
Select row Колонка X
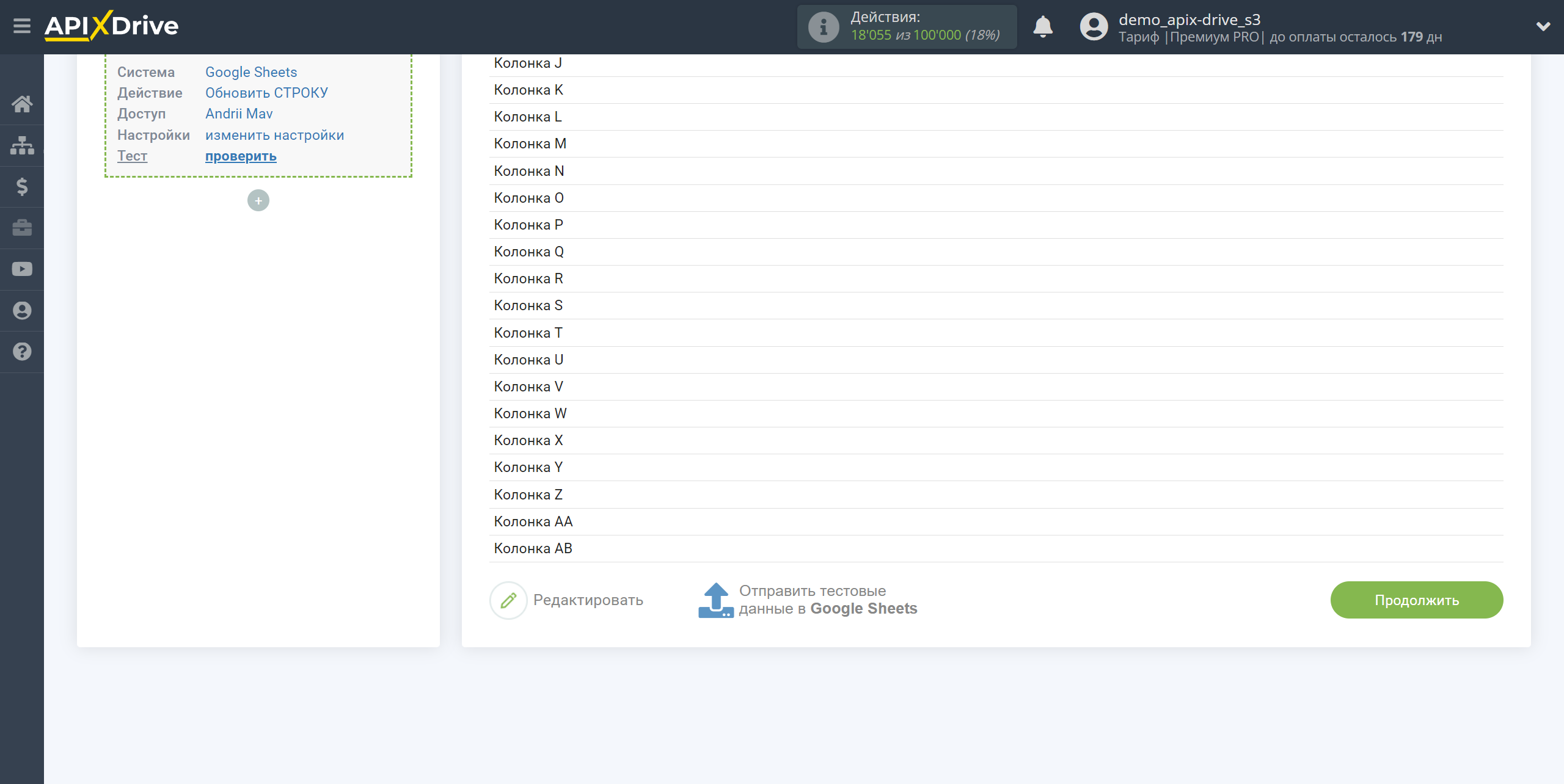(996, 440)
